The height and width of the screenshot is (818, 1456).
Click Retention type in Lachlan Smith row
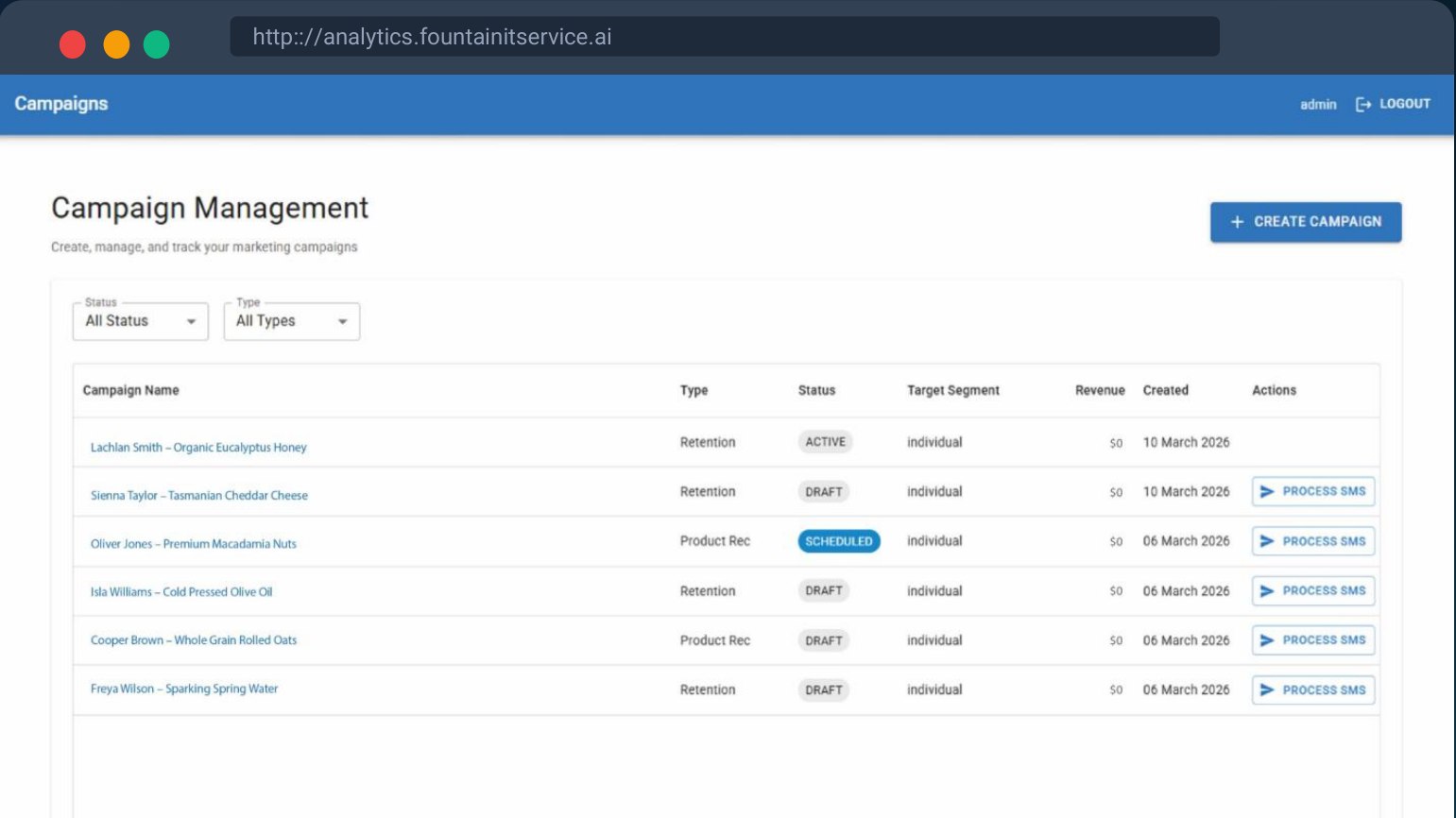click(x=708, y=442)
